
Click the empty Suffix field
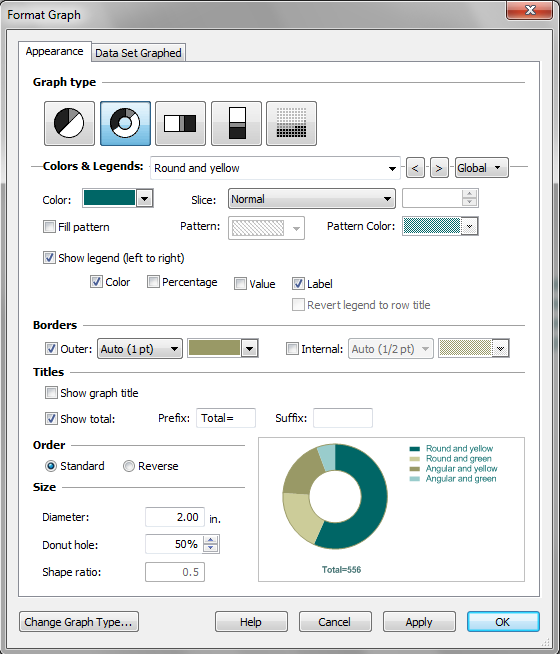(x=343, y=418)
